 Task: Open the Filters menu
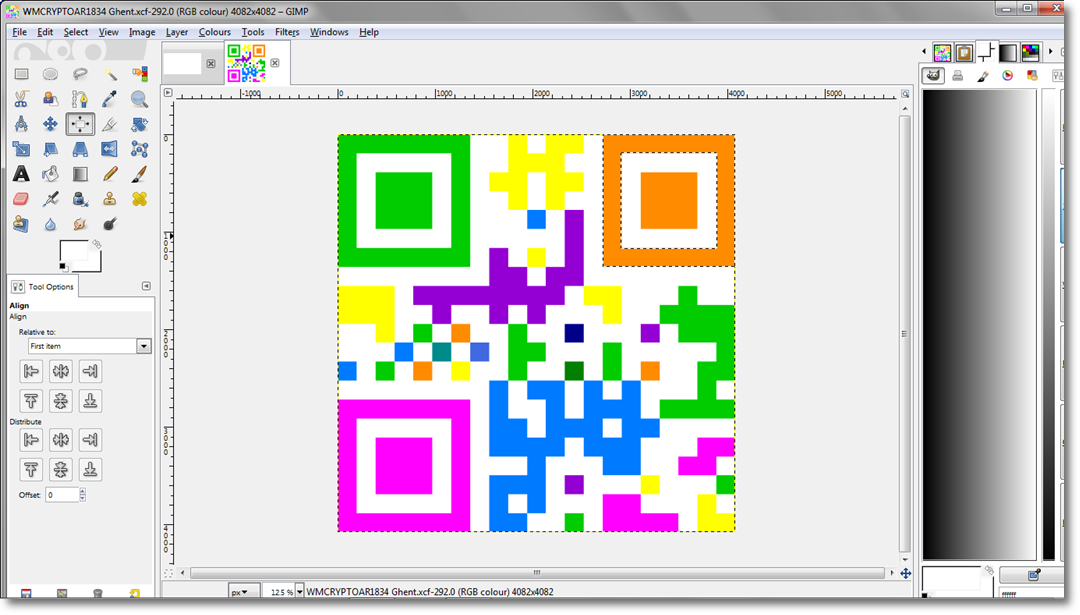pos(287,32)
